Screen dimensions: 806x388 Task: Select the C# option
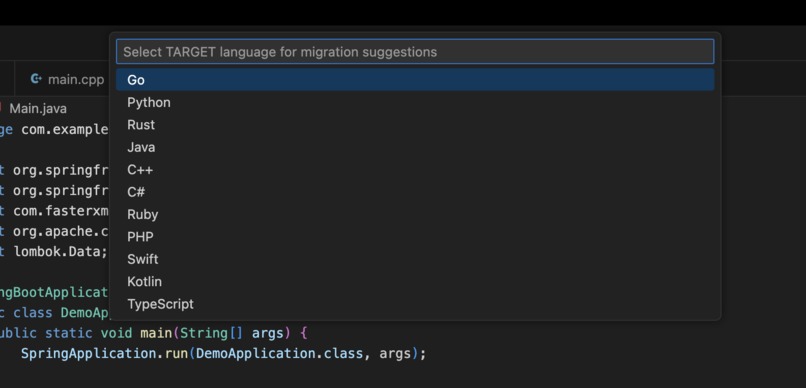point(415,192)
